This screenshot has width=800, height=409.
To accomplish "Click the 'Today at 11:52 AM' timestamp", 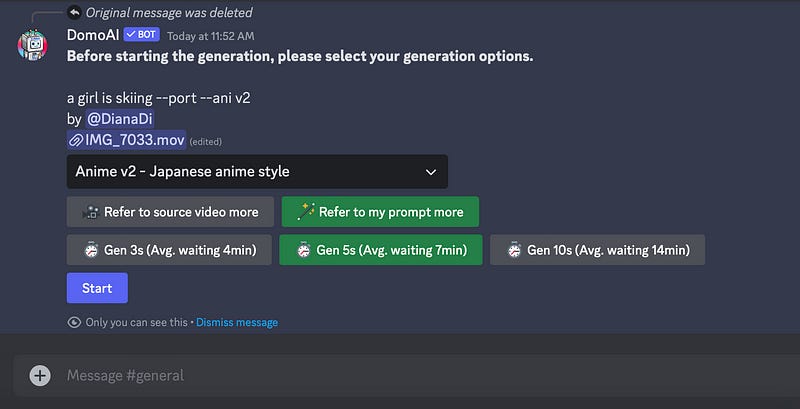I will 211,36.
